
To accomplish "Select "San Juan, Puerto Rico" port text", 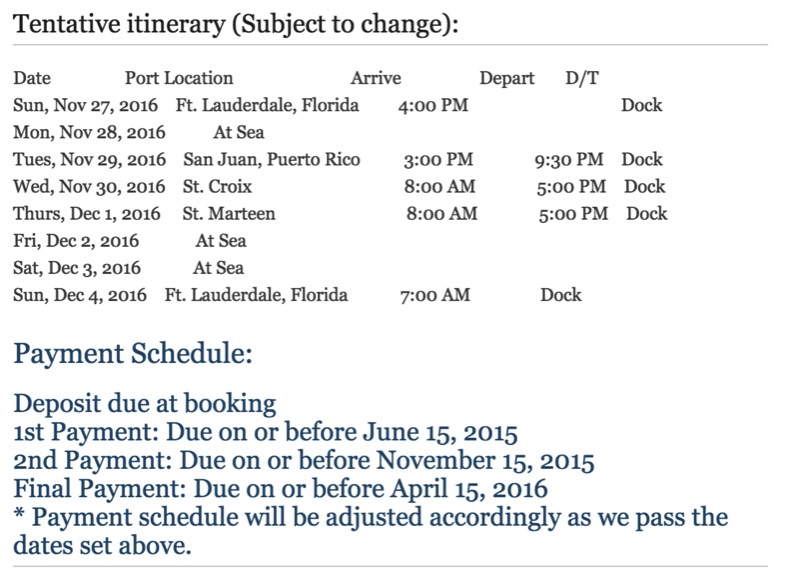I will 272,160.
